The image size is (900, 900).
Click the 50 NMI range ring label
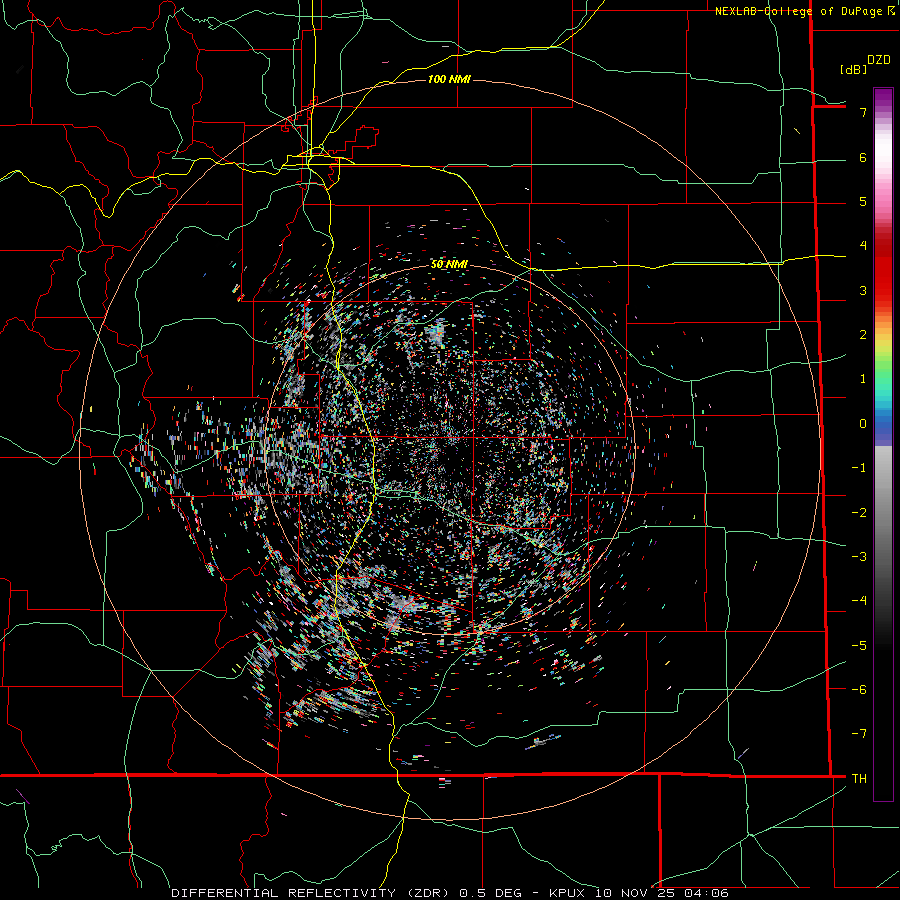click(449, 264)
